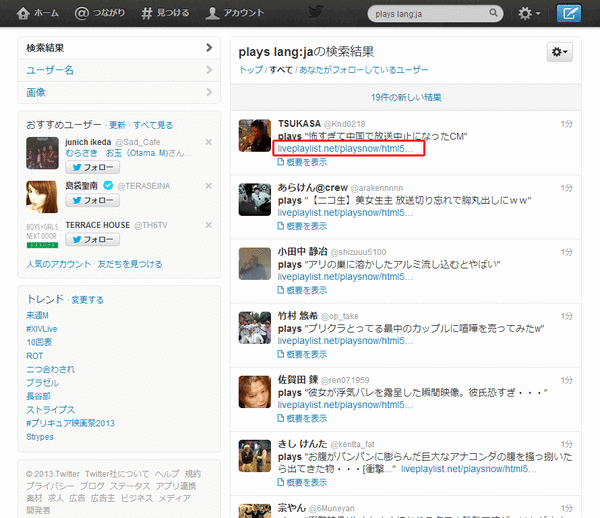Open liveplaylist link in きし けんた tweet
This screenshot has height=518, width=600.
coord(469,469)
